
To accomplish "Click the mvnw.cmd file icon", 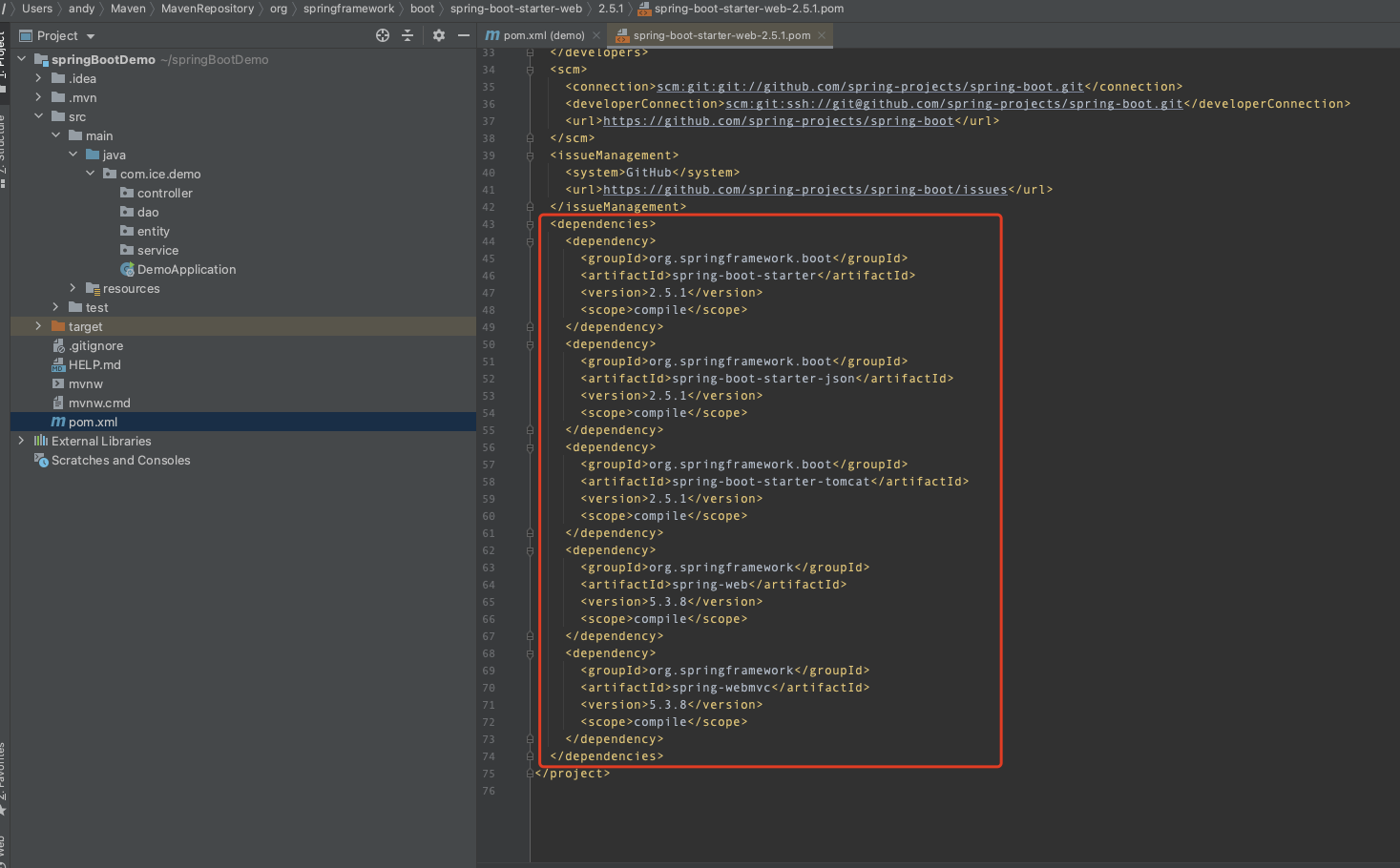I will tap(58, 403).
